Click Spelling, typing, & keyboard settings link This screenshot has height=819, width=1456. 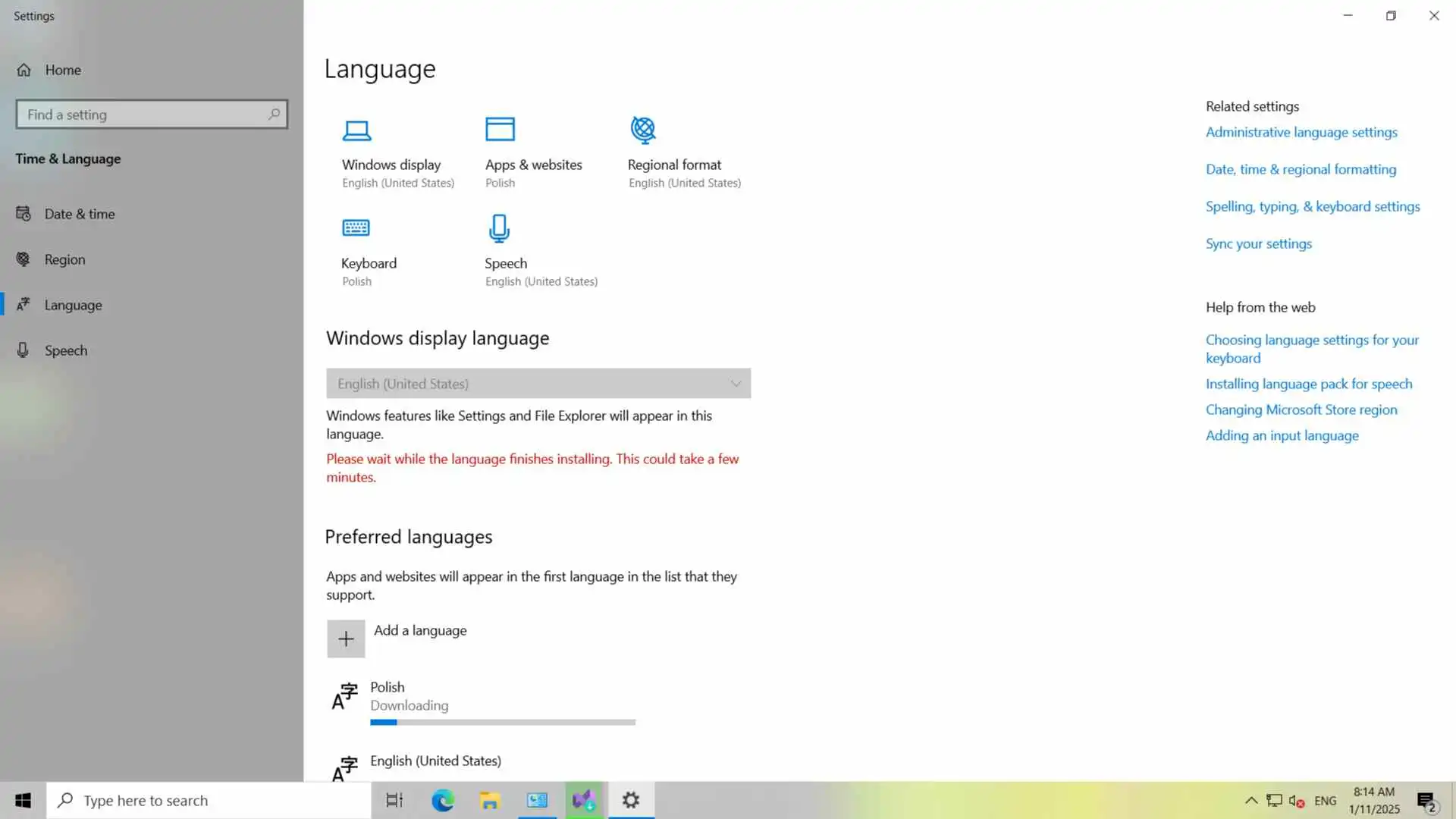coord(1313,206)
